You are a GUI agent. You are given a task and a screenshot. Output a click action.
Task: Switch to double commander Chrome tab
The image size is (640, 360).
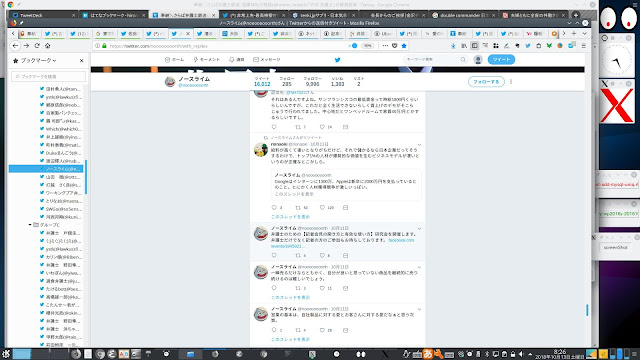point(464,15)
